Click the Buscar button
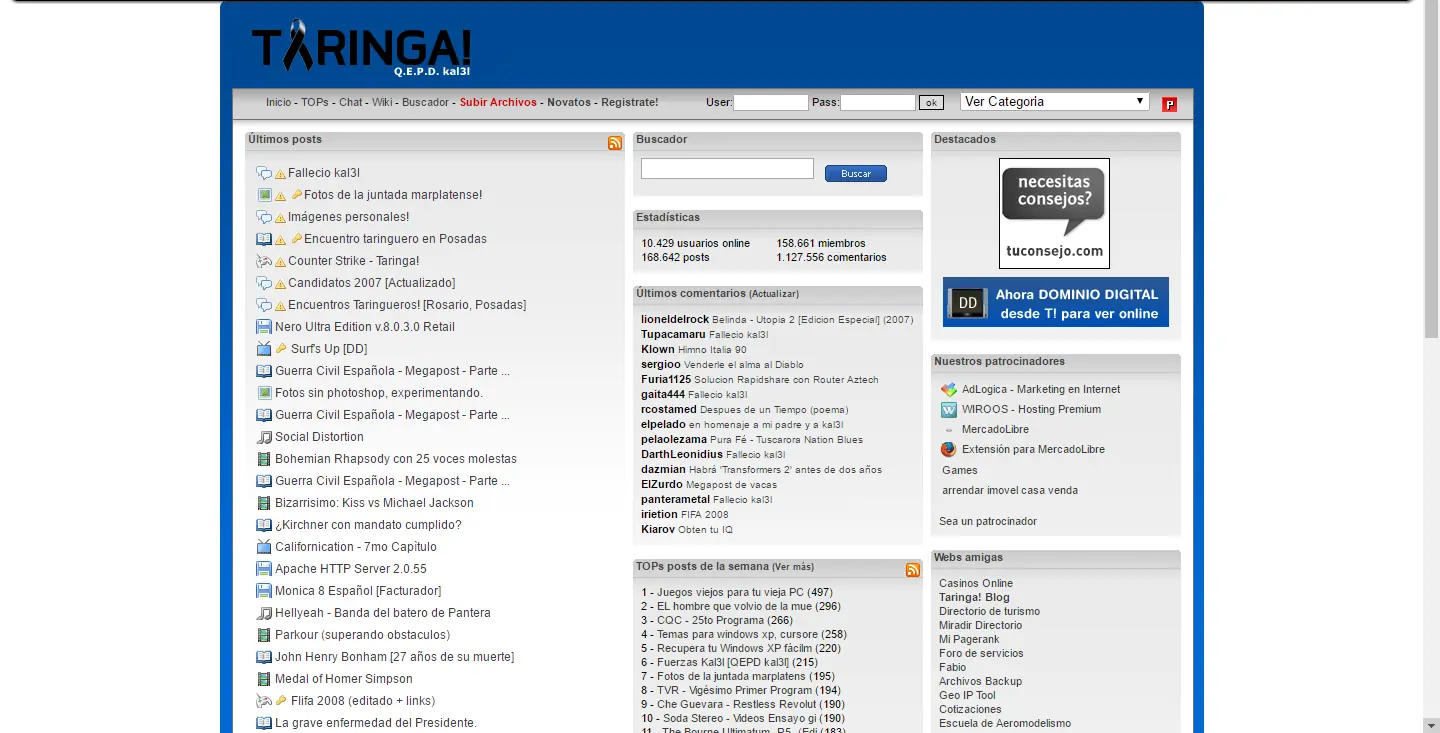 point(856,174)
